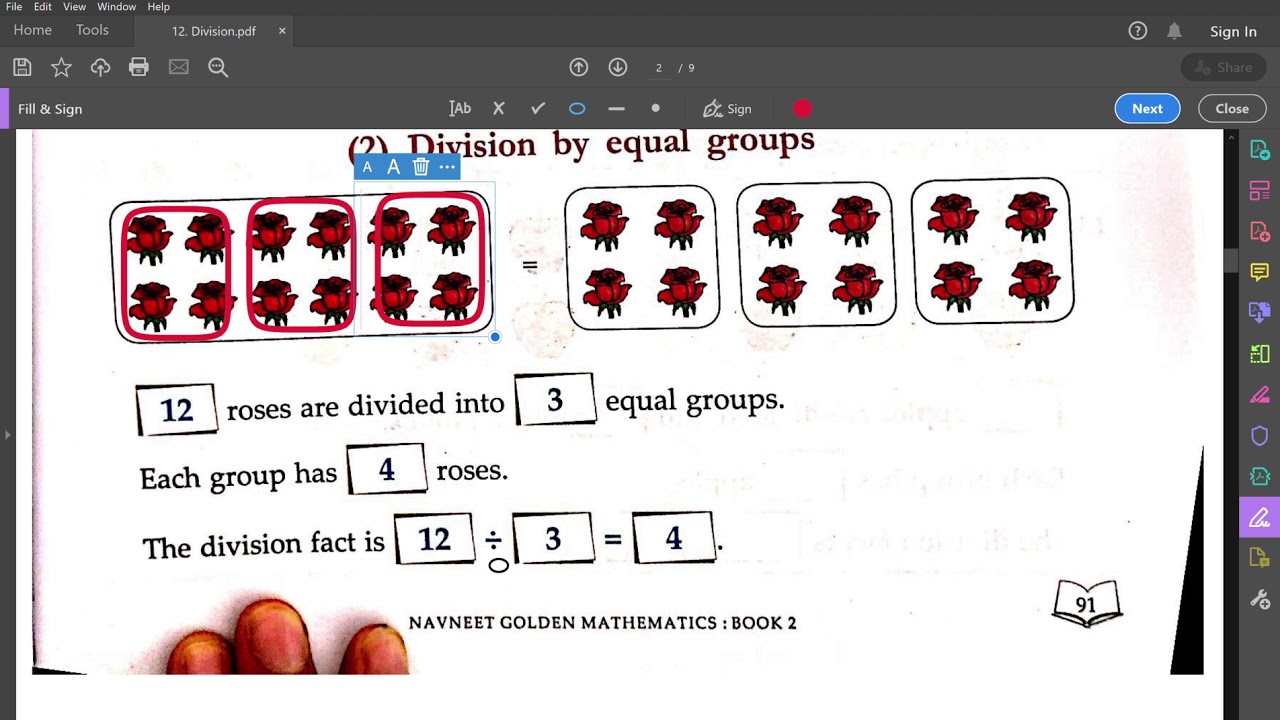1280x720 pixels.
Task: Select the circle shape tool
Action: click(x=577, y=108)
